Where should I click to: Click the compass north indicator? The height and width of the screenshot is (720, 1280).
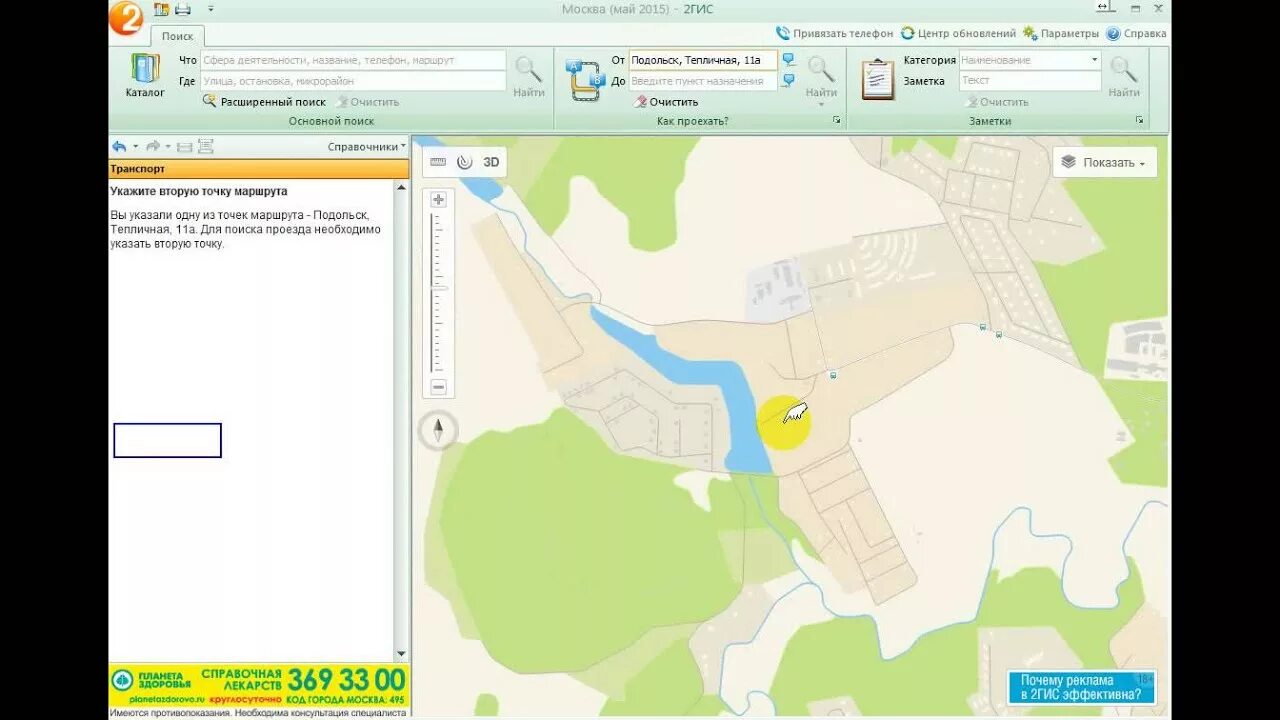coord(438,430)
